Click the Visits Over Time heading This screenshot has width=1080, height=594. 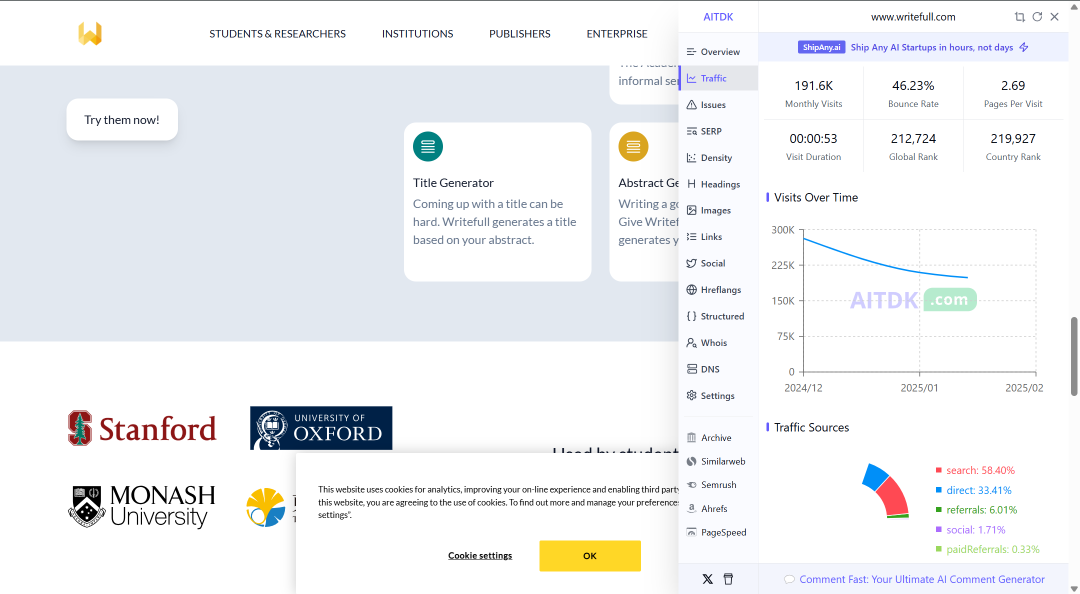(x=816, y=197)
